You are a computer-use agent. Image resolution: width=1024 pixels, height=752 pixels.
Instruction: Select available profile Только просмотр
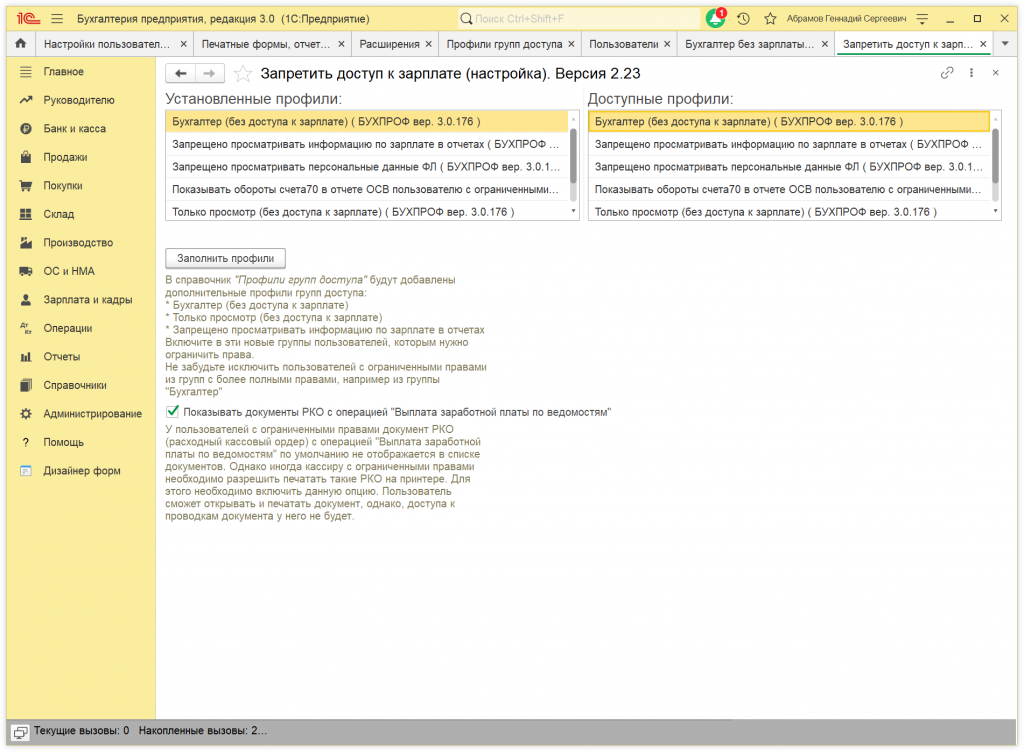tap(790, 212)
